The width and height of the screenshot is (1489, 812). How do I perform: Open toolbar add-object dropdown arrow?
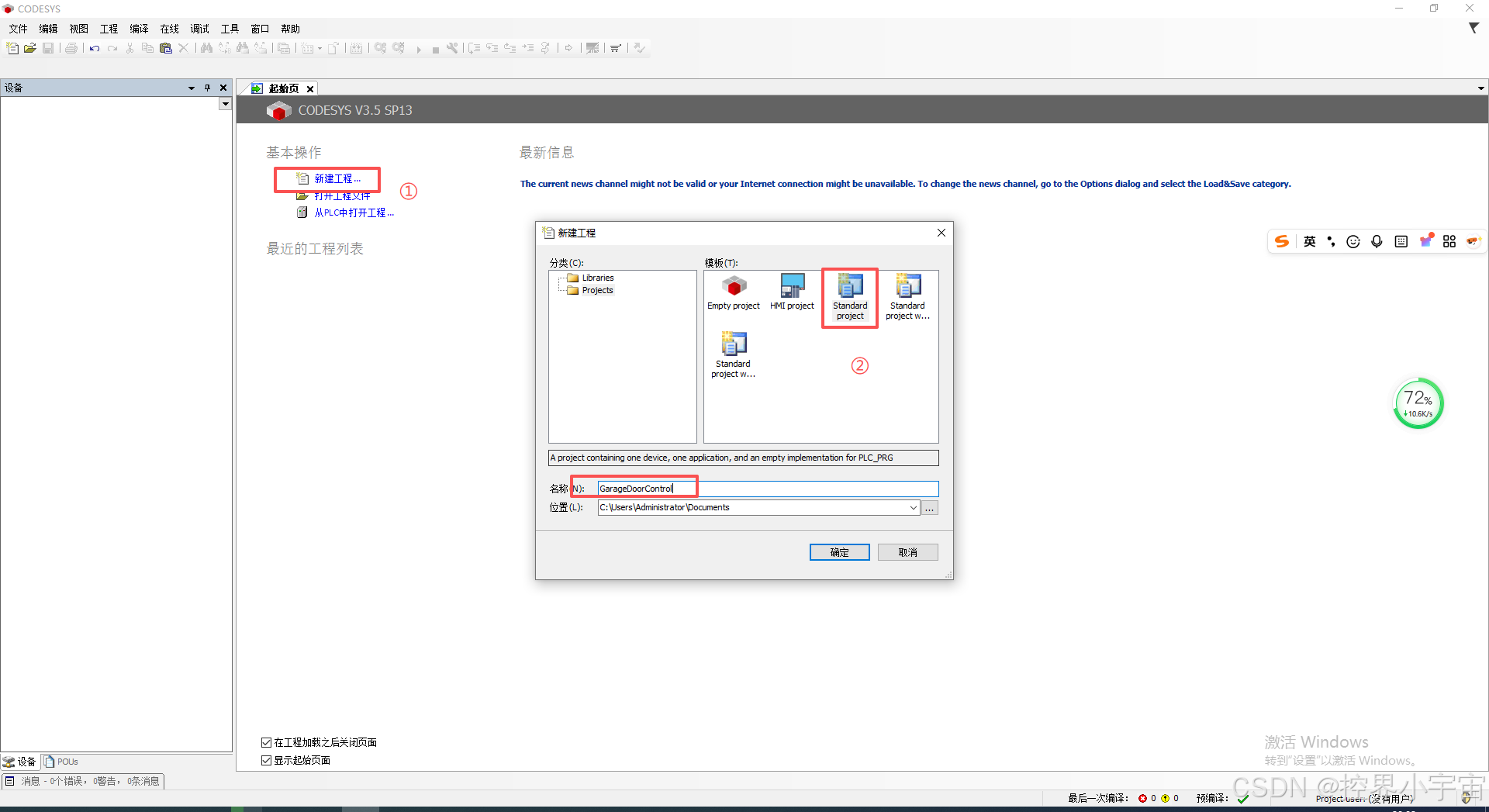tap(320, 49)
